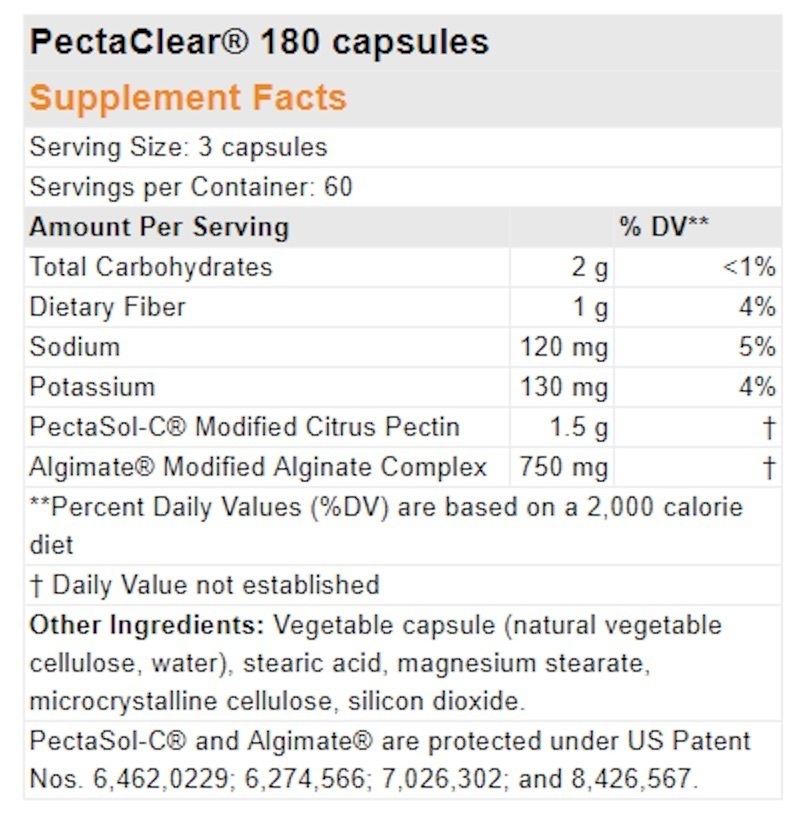Select the Serving Size row

click(403, 147)
